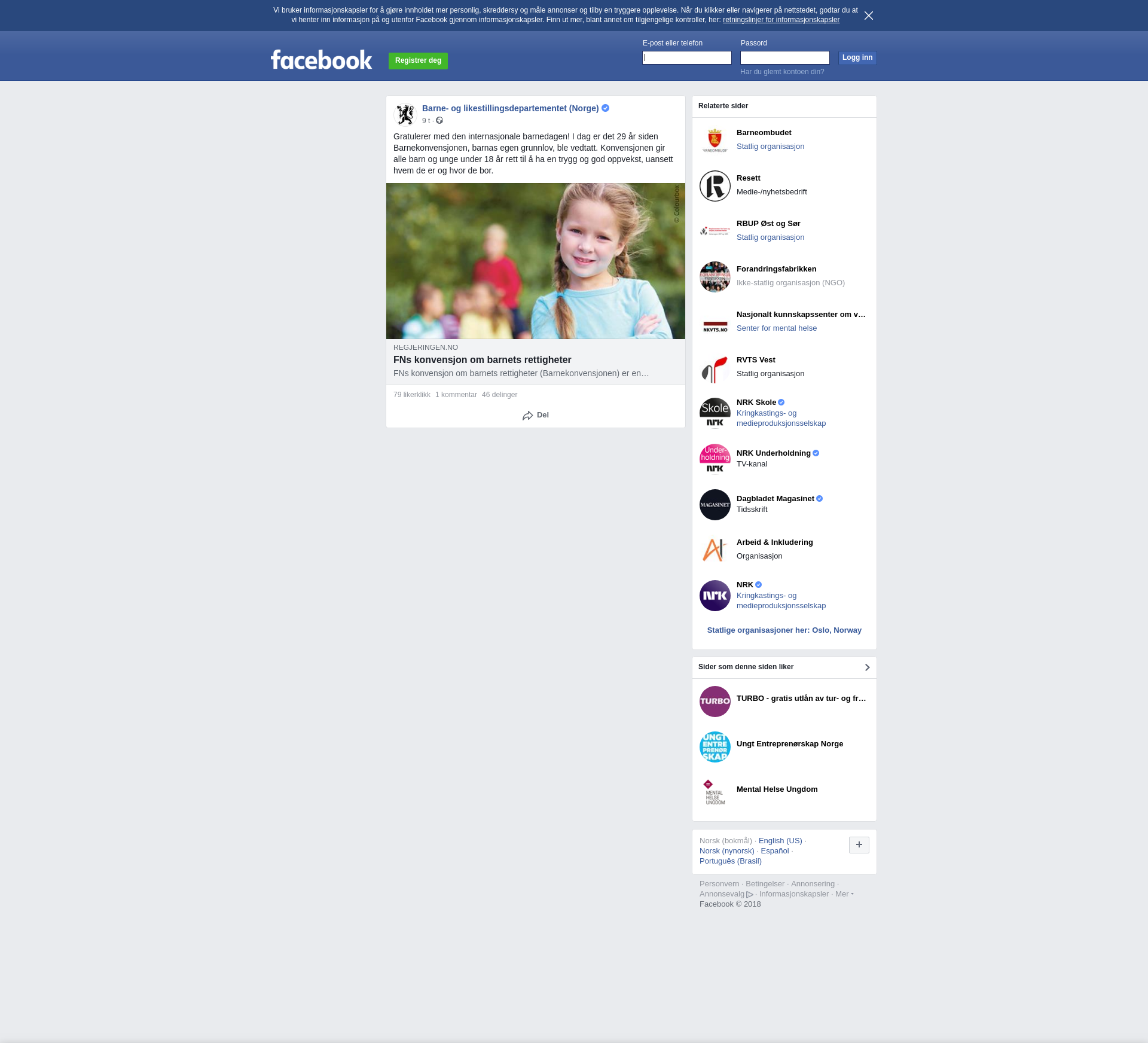Click the NRK Underholdning pink logo
The height and width of the screenshot is (1043, 1148).
[x=715, y=459]
